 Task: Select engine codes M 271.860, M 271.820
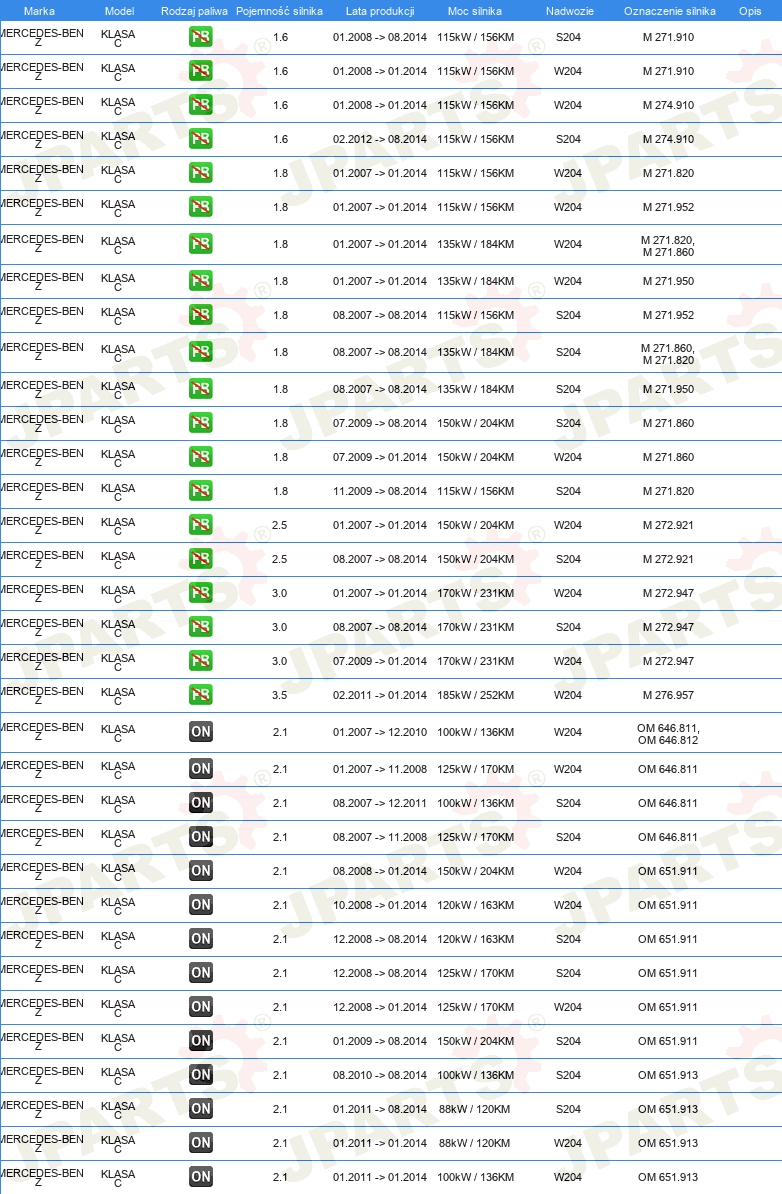[669, 354]
